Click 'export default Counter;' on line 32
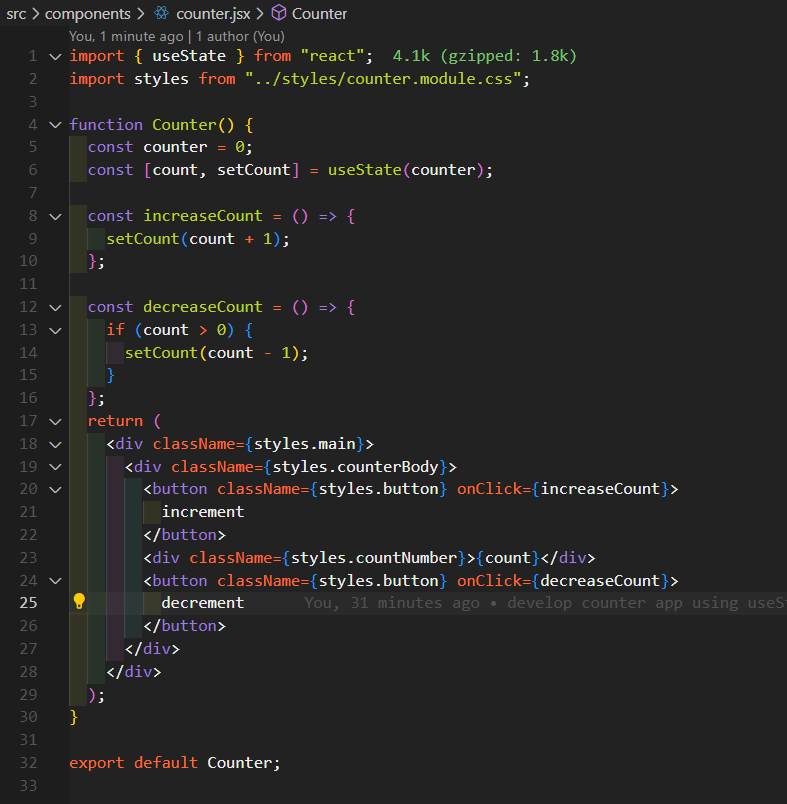 pos(175,763)
